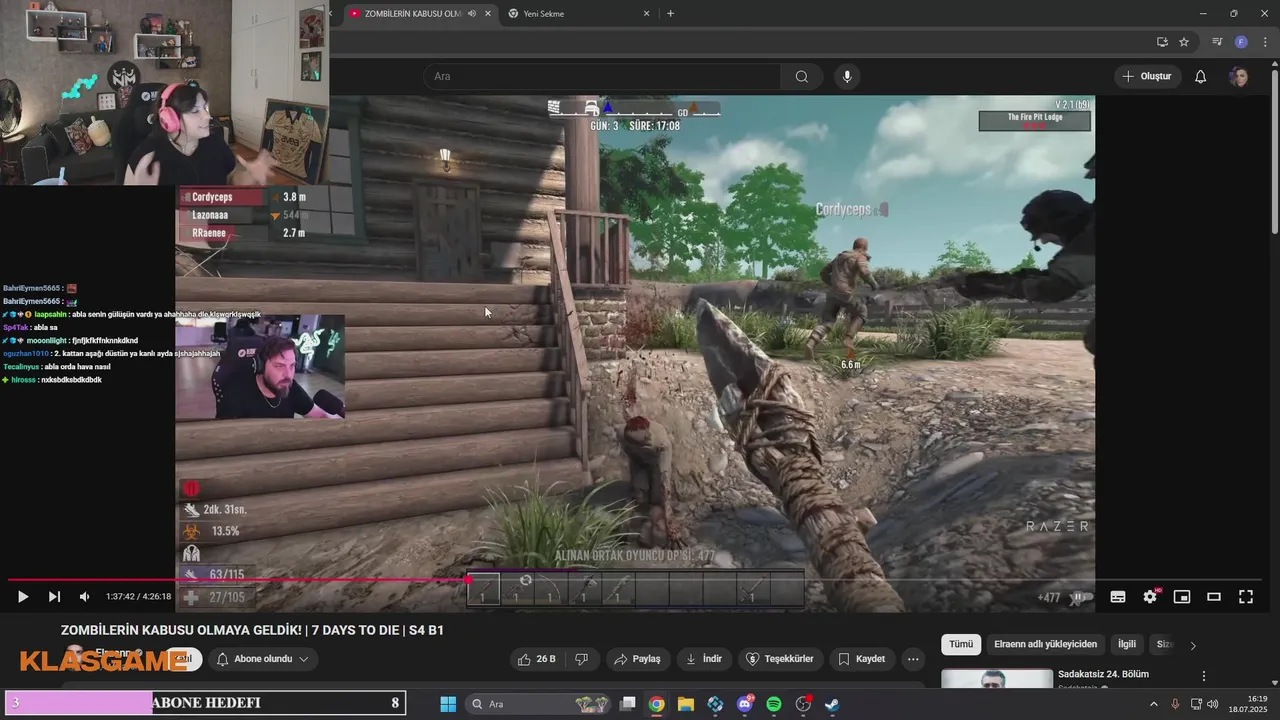This screenshot has width=1280, height=720.
Task: Start voice search with microphone
Action: (847, 76)
